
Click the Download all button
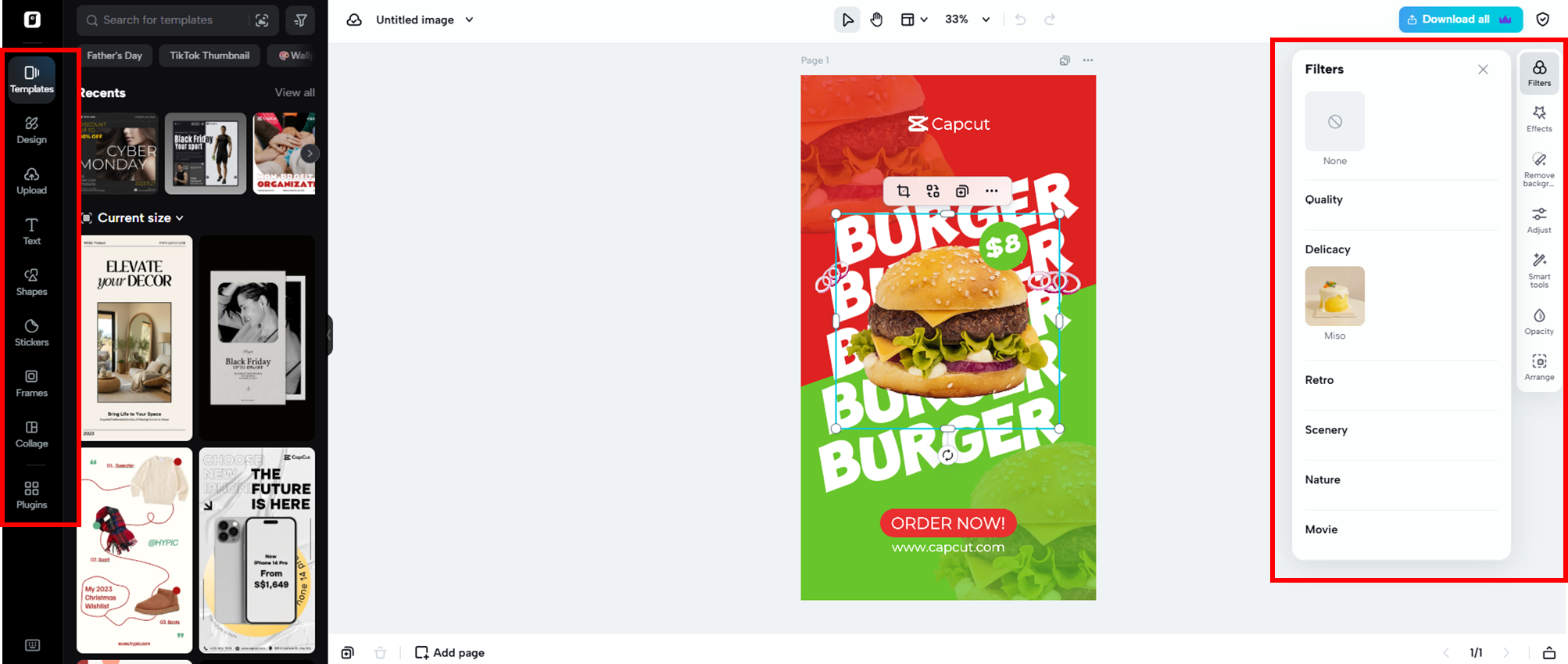[x=1460, y=20]
